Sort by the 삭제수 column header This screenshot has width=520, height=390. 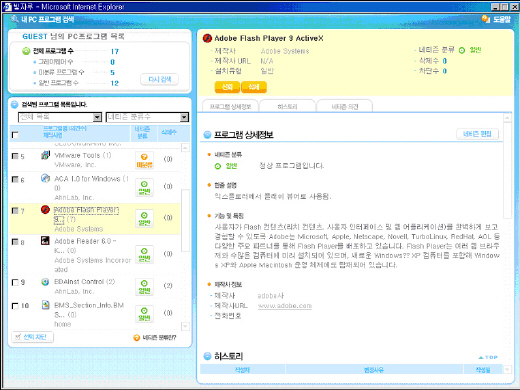coord(169,132)
